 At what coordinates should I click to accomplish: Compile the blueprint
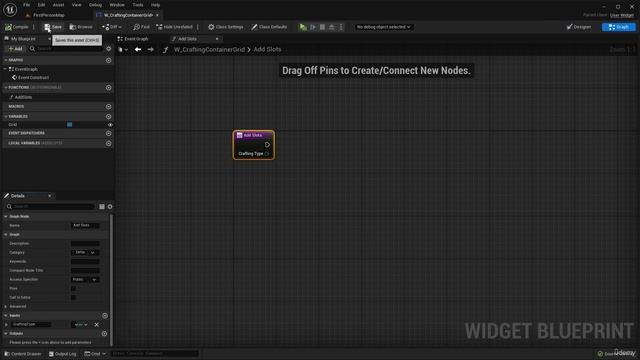coord(17,27)
